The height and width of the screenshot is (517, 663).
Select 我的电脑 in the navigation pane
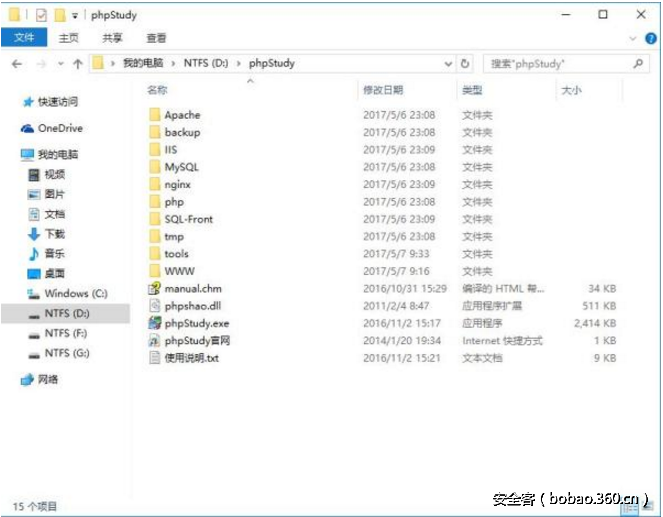(x=49, y=154)
